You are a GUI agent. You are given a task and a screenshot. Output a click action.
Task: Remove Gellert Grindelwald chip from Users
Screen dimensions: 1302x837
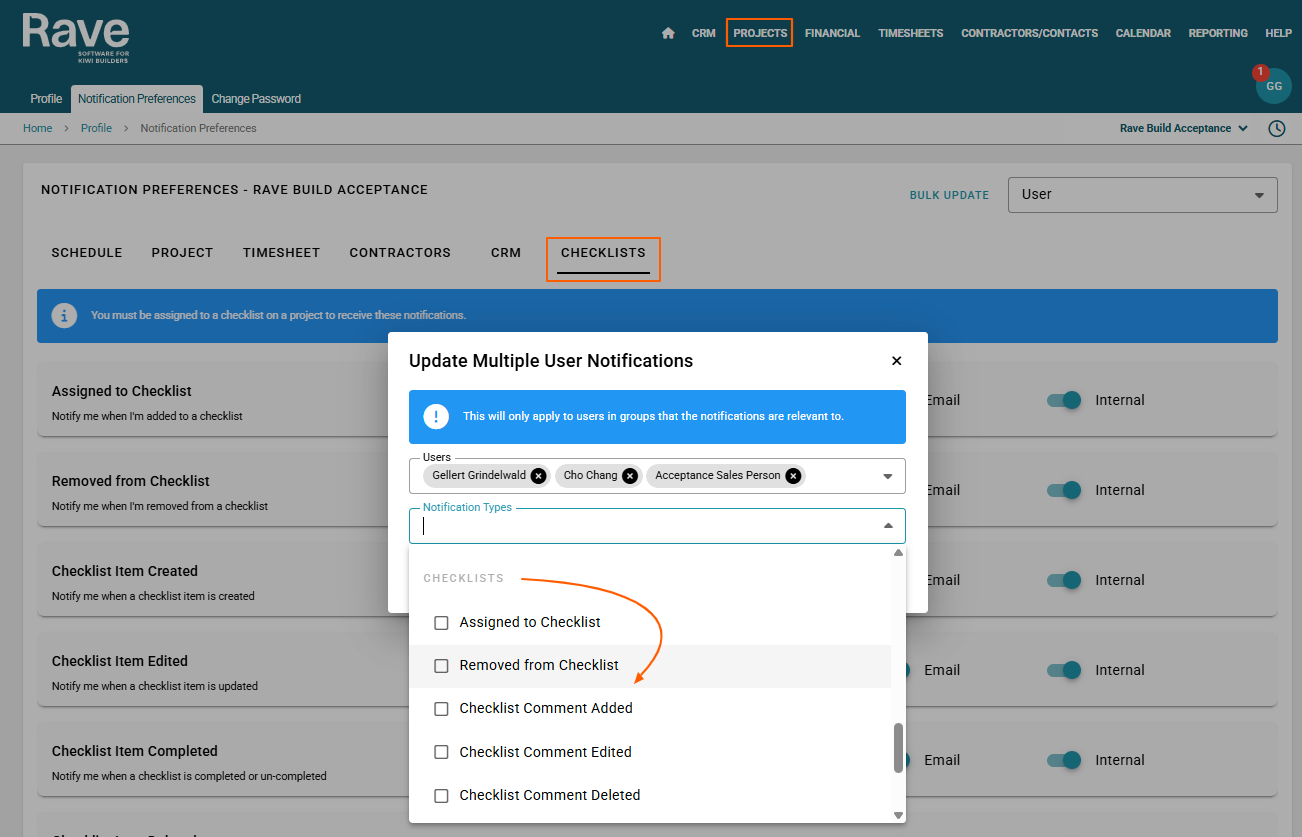(x=538, y=476)
